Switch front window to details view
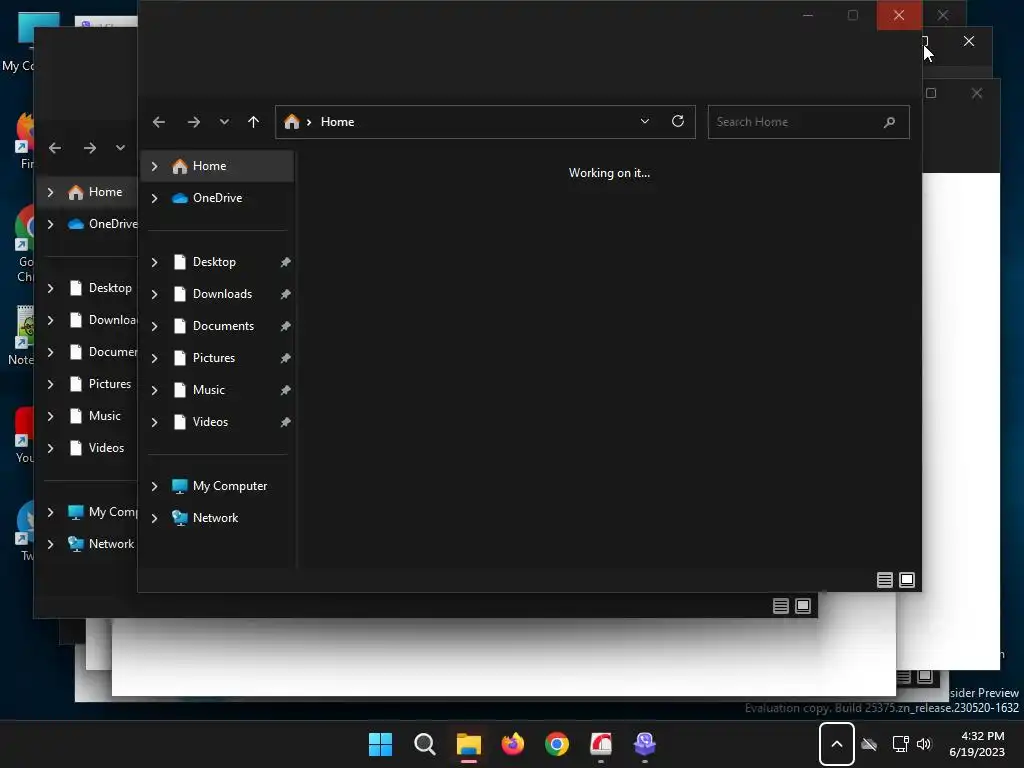The width and height of the screenshot is (1024, 768). pyautogui.click(x=885, y=580)
